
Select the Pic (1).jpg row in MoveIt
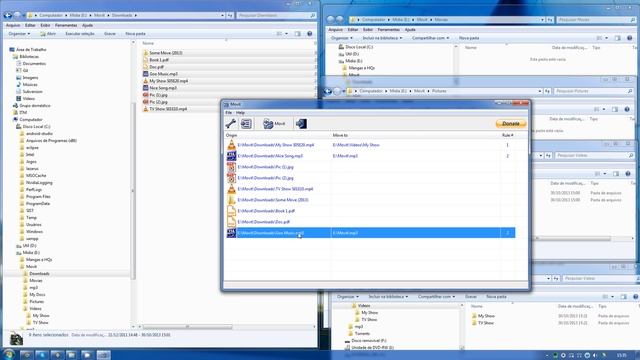click(370, 167)
